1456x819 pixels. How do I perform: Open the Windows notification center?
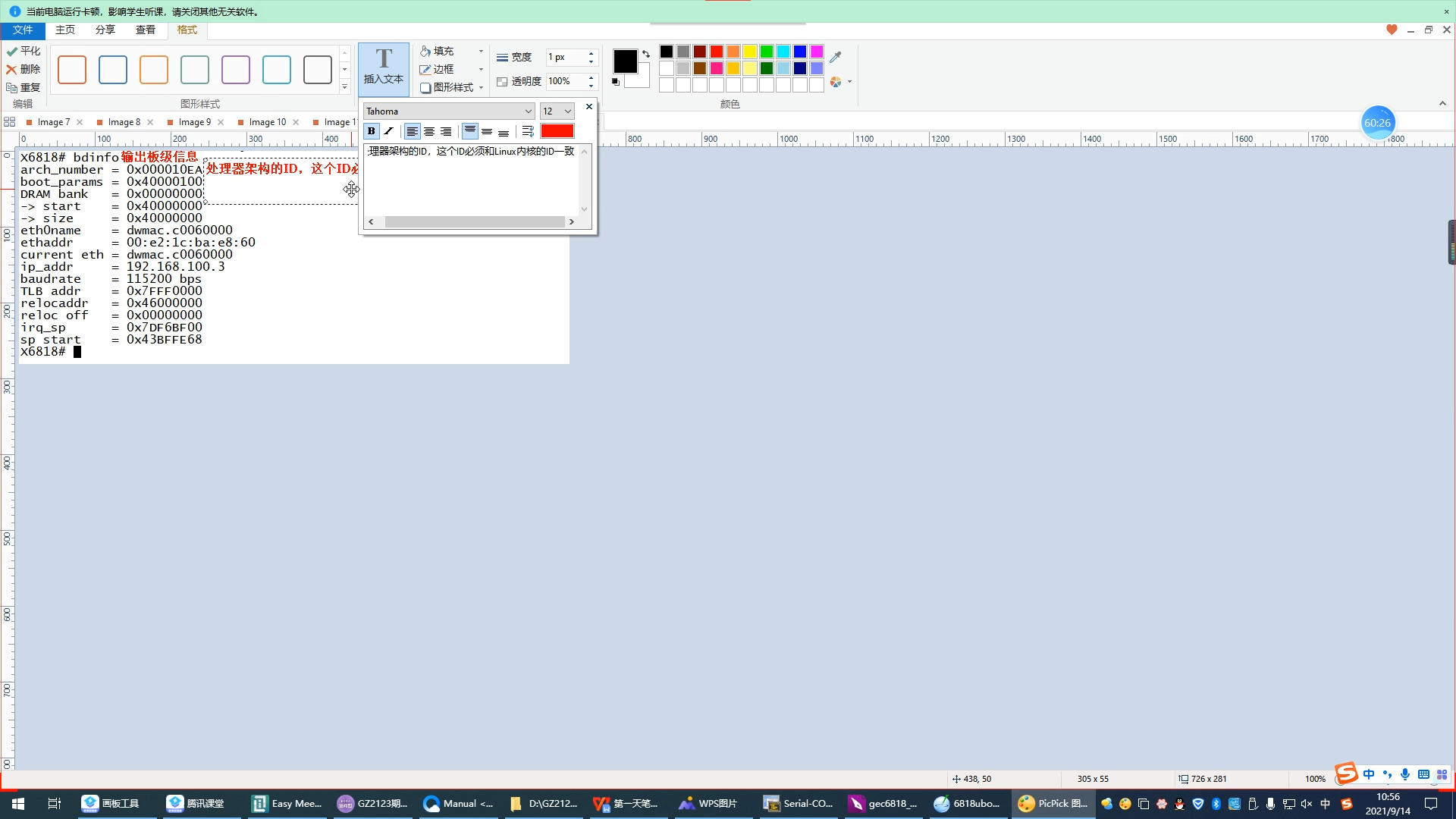click(1431, 804)
